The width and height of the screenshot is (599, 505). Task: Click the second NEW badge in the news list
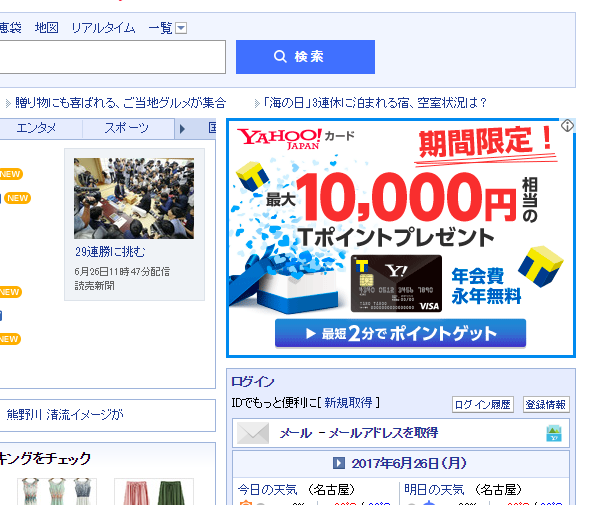17,198
